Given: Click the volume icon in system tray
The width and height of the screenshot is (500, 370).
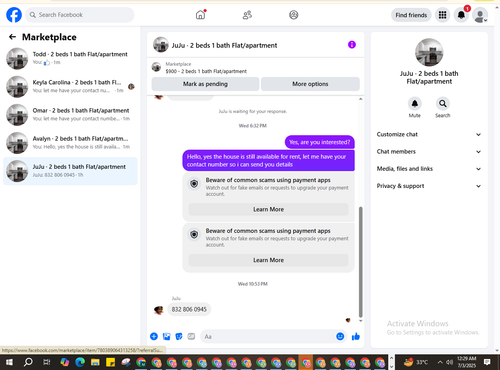Looking at the screenshot, I should tap(449, 362).
